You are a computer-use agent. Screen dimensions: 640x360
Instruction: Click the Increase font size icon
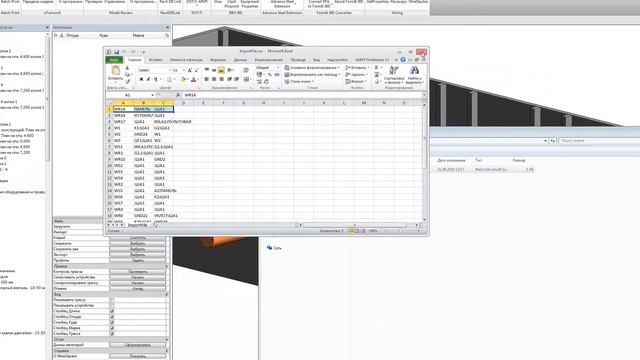click(190, 70)
